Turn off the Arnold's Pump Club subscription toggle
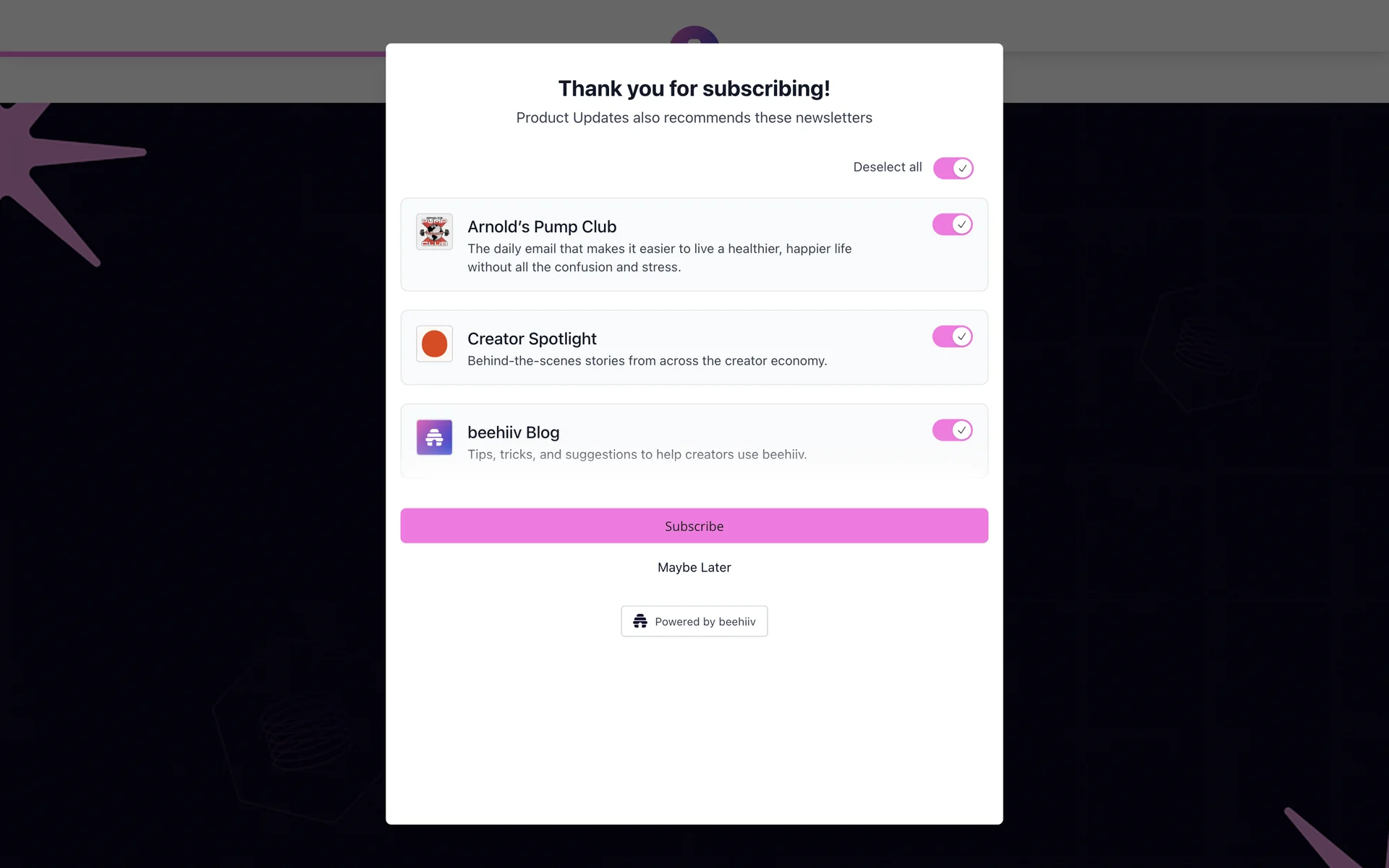Image resolution: width=1389 pixels, height=868 pixels. (952, 224)
